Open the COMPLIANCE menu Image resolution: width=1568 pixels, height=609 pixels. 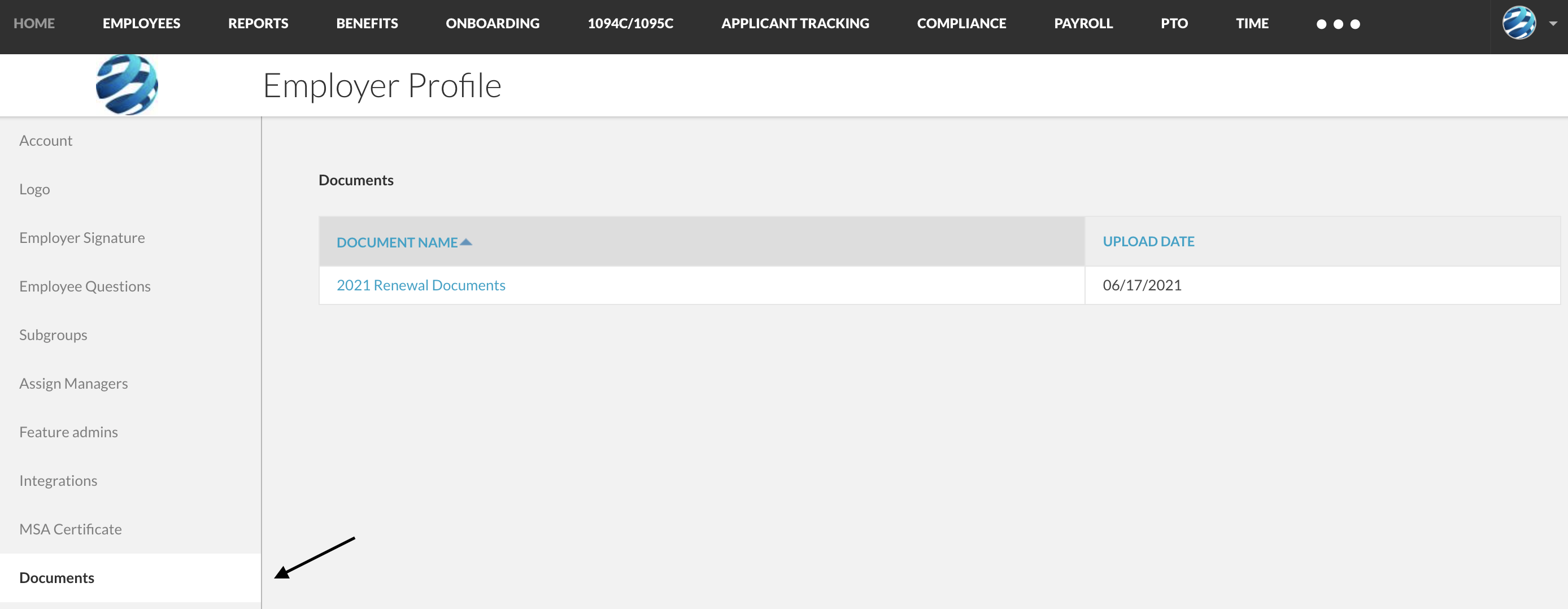(x=962, y=23)
